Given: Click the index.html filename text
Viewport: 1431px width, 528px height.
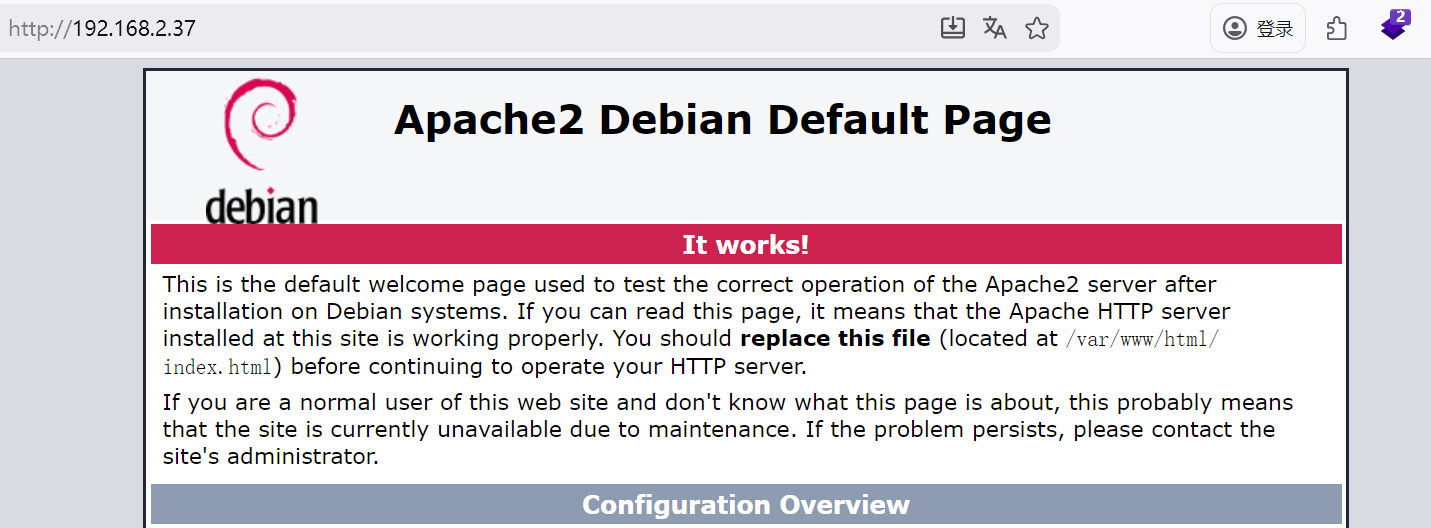Looking at the screenshot, I should click(217, 367).
